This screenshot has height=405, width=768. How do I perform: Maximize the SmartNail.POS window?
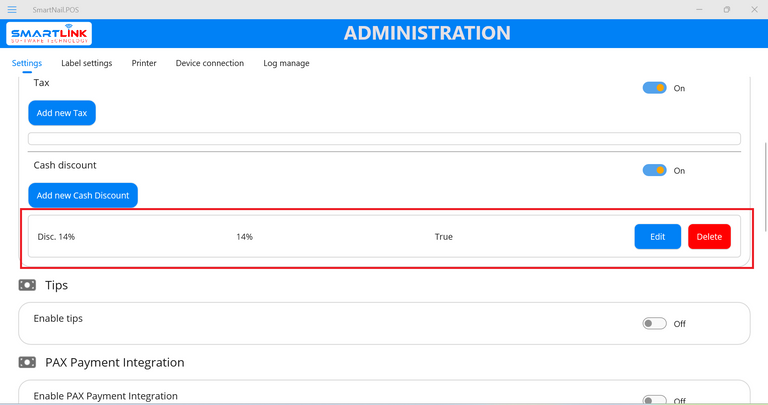(727, 9)
